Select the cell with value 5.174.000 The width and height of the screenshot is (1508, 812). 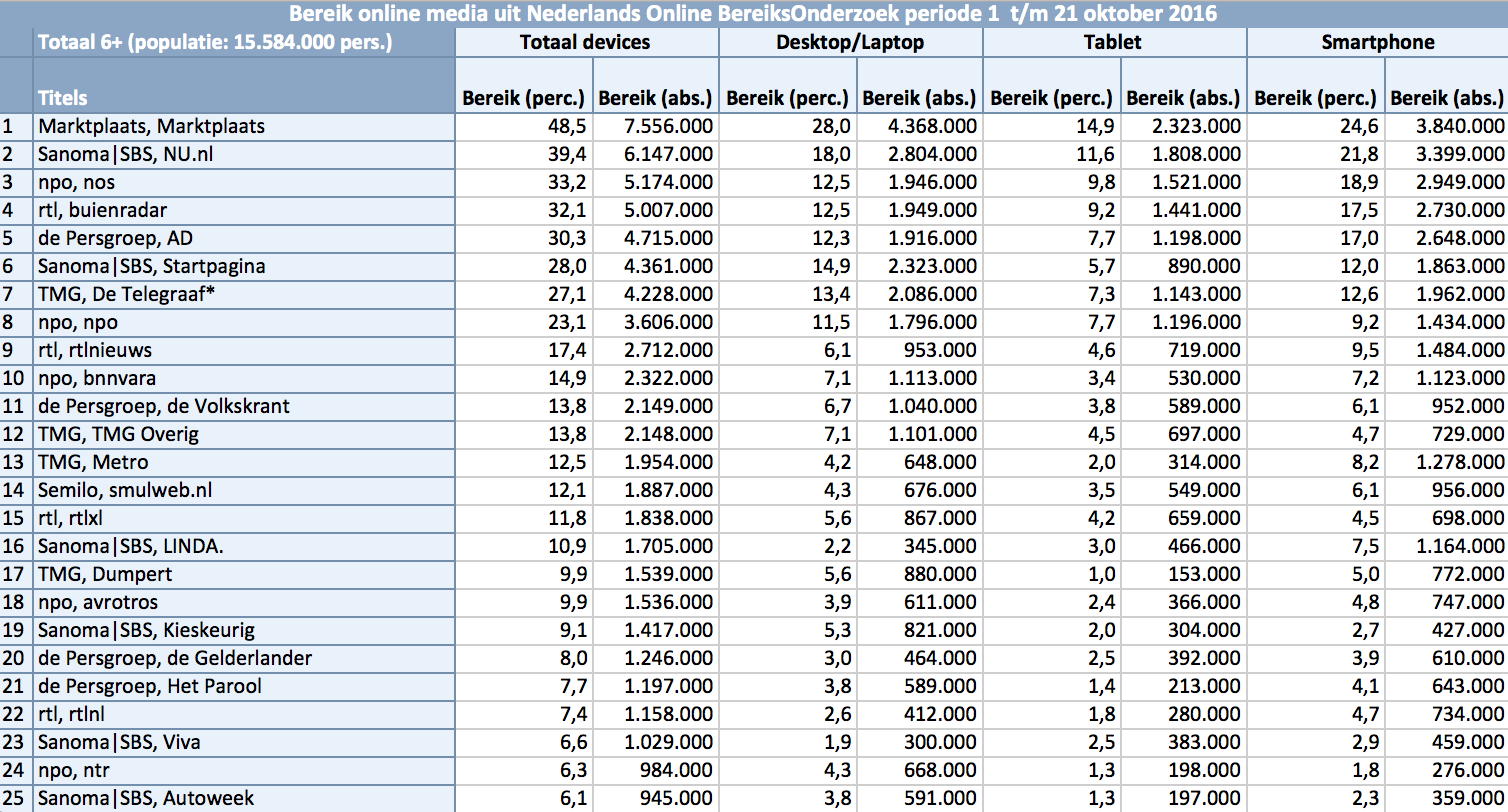point(655,182)
